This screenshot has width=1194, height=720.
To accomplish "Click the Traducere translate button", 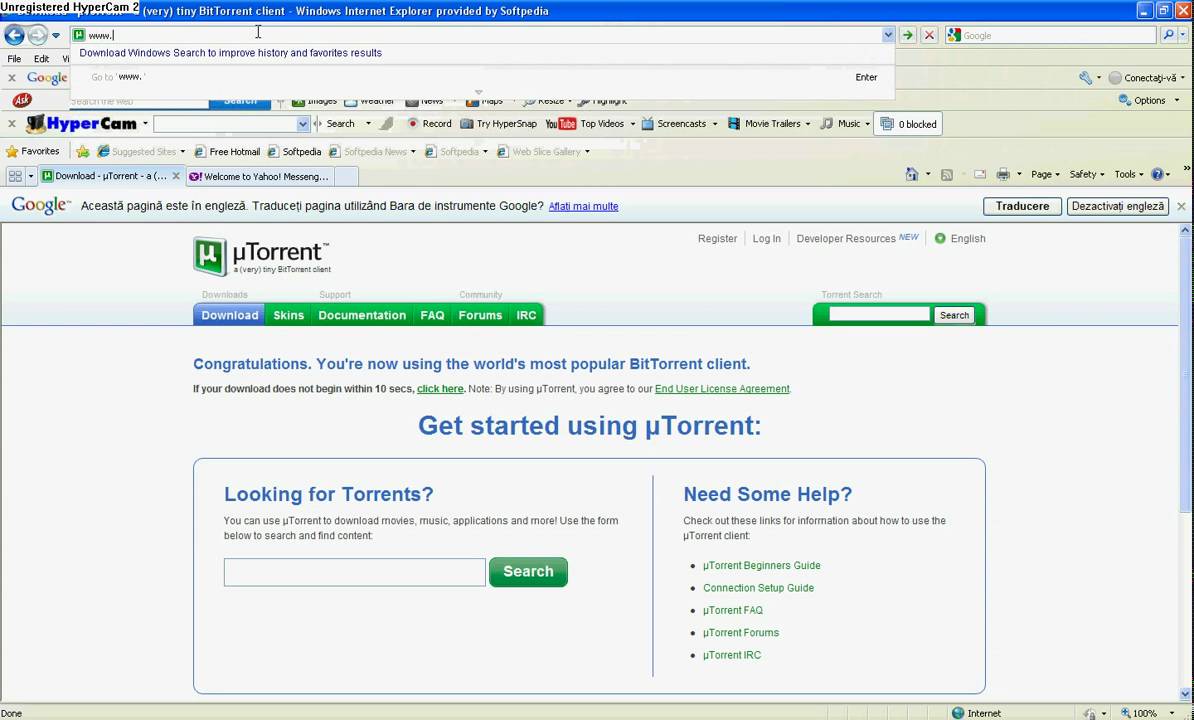I will 1022,206.
